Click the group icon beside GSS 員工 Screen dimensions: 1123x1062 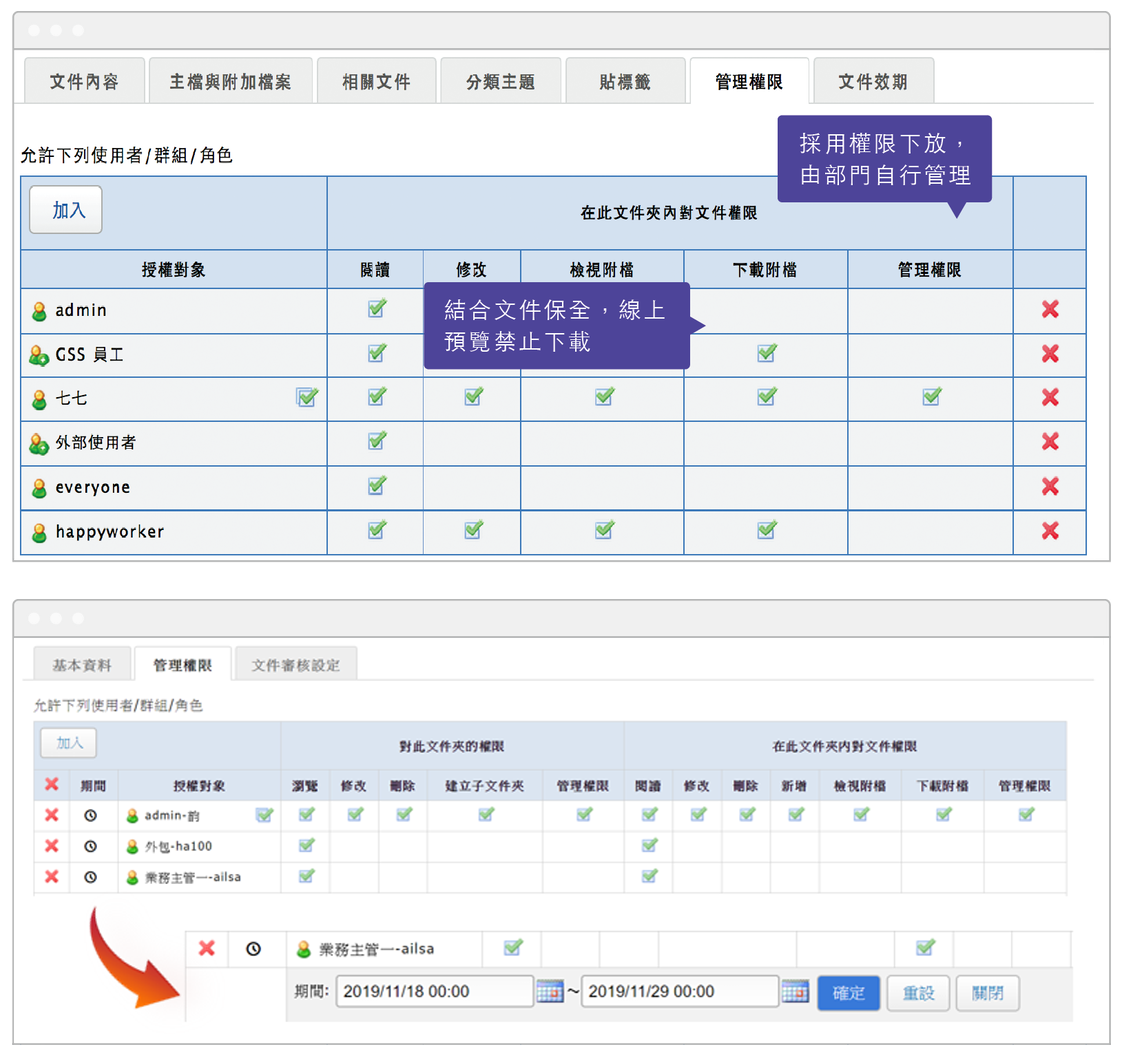point(39,355)
